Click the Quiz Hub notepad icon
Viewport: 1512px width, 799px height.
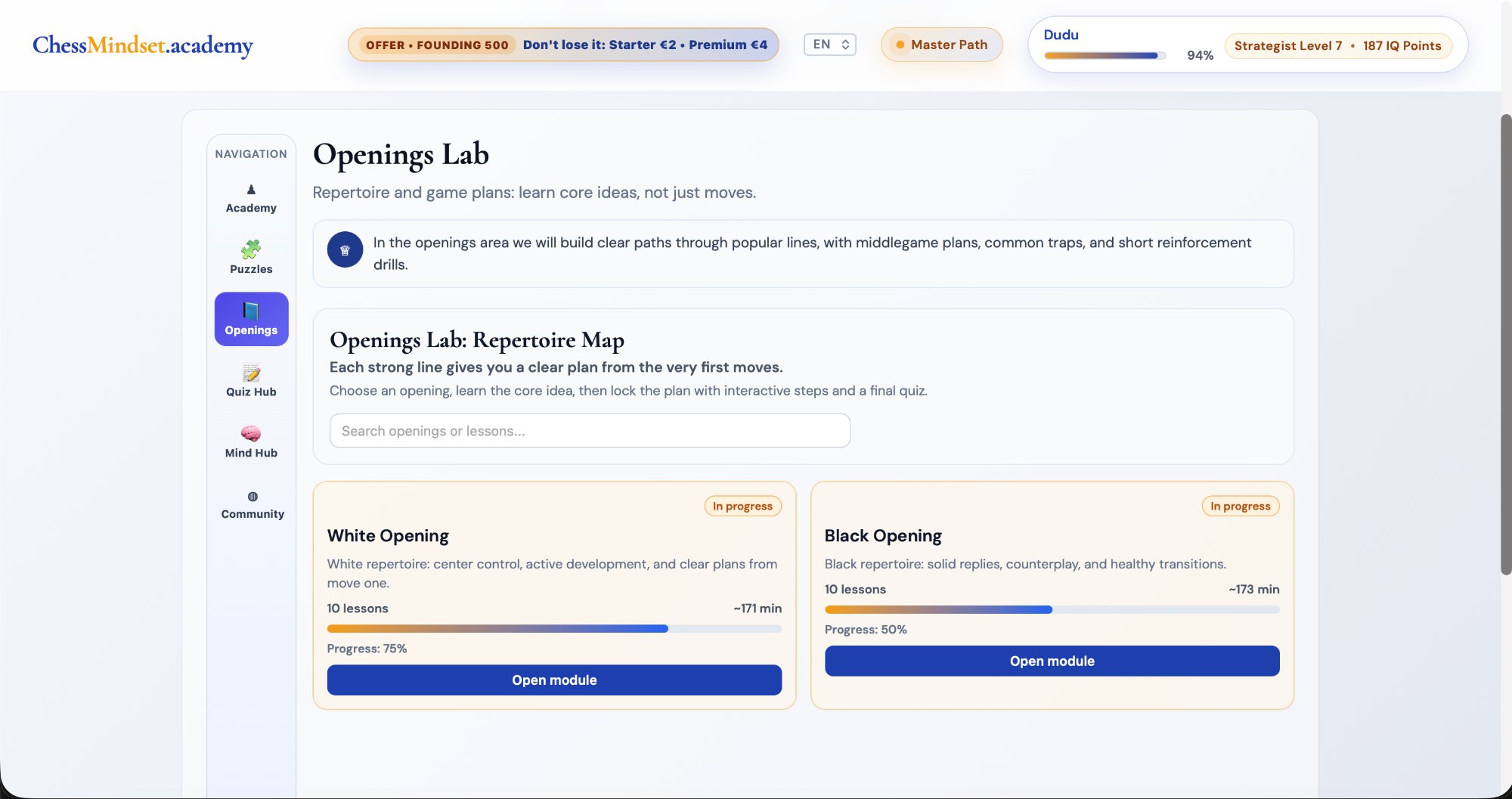point(251,373)
